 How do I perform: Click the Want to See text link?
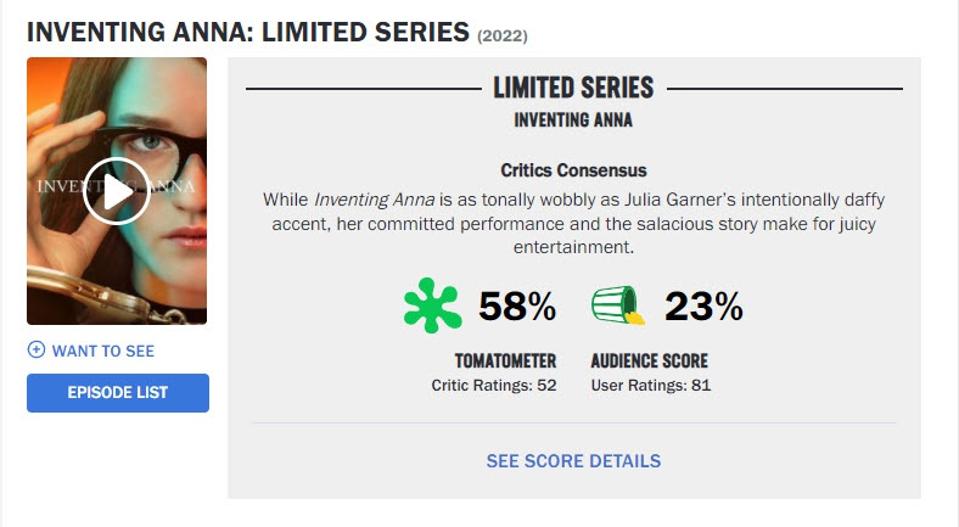(x=103, y=351)
